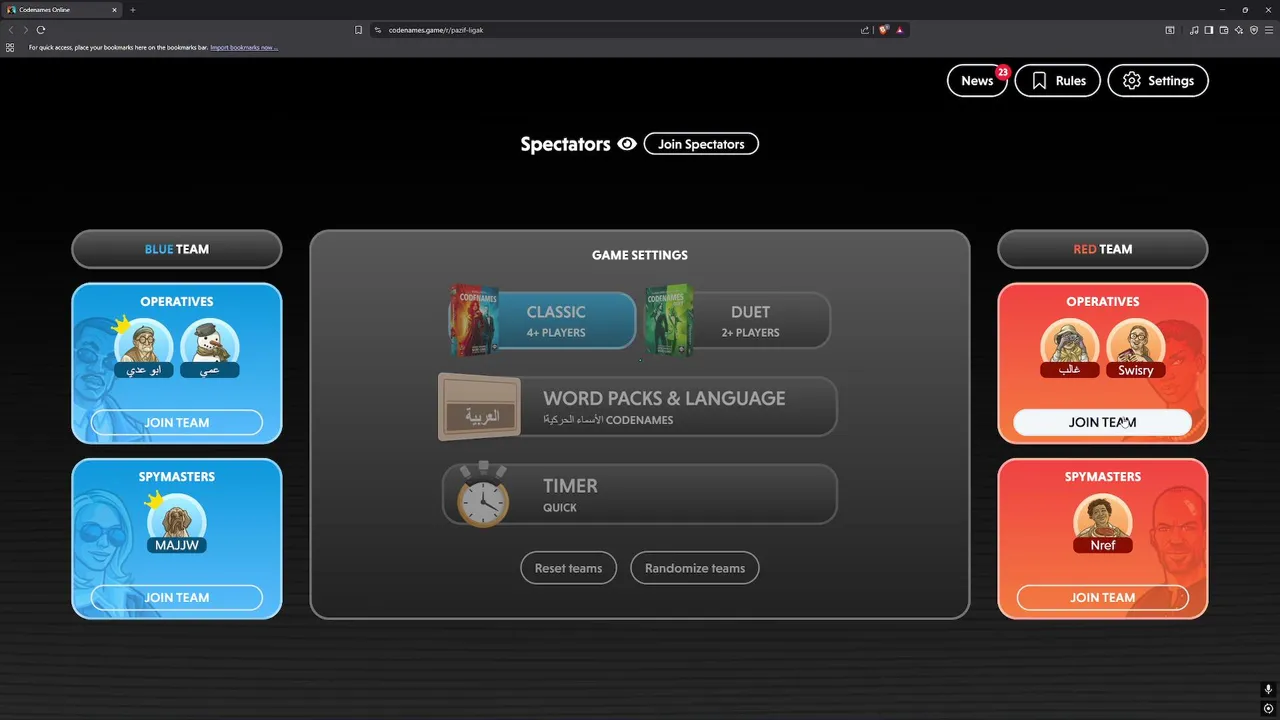Click Join Spectators
The image size is (1280, 720).
701,144
